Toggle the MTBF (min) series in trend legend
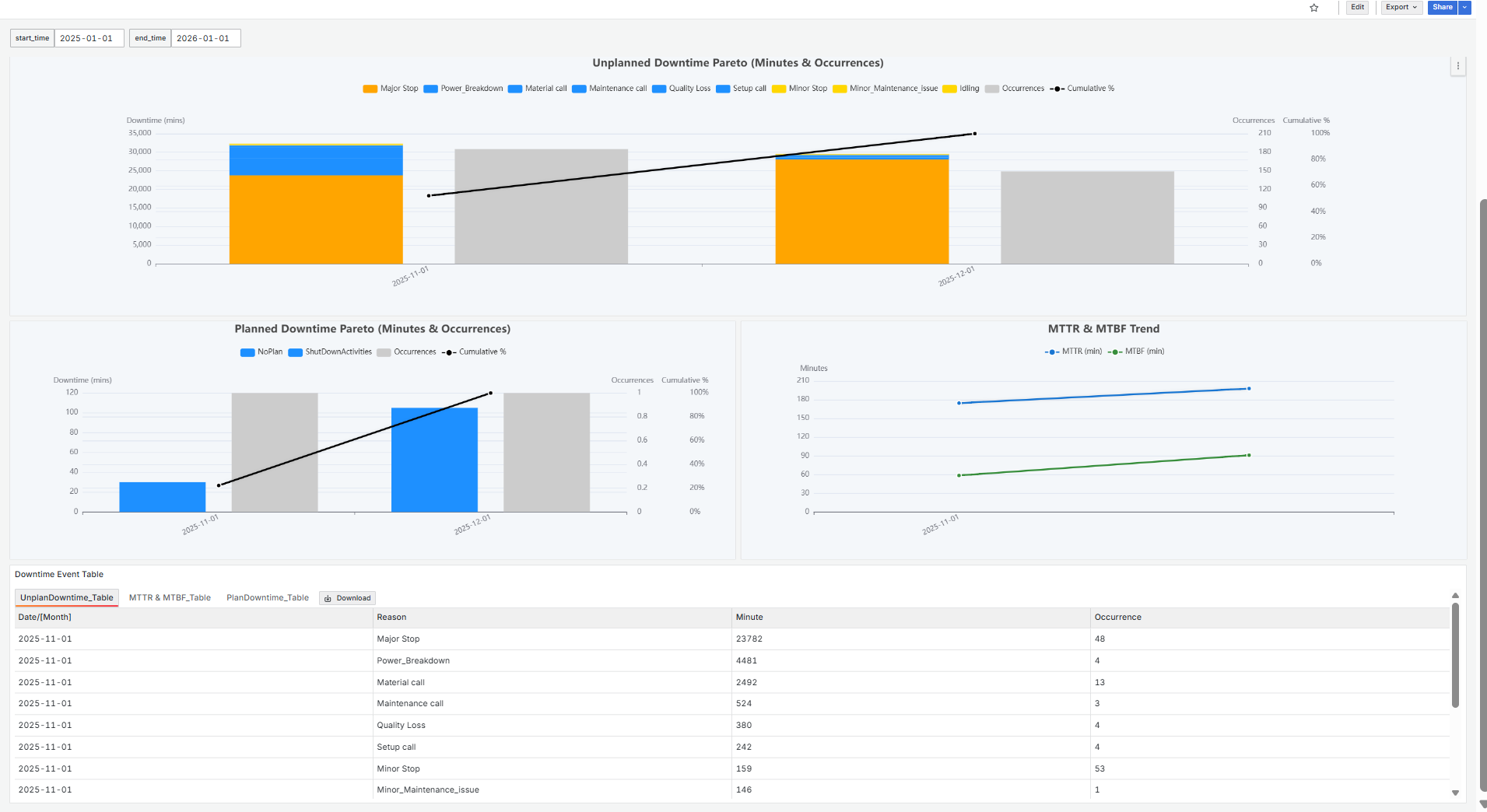 [1136, 352]
